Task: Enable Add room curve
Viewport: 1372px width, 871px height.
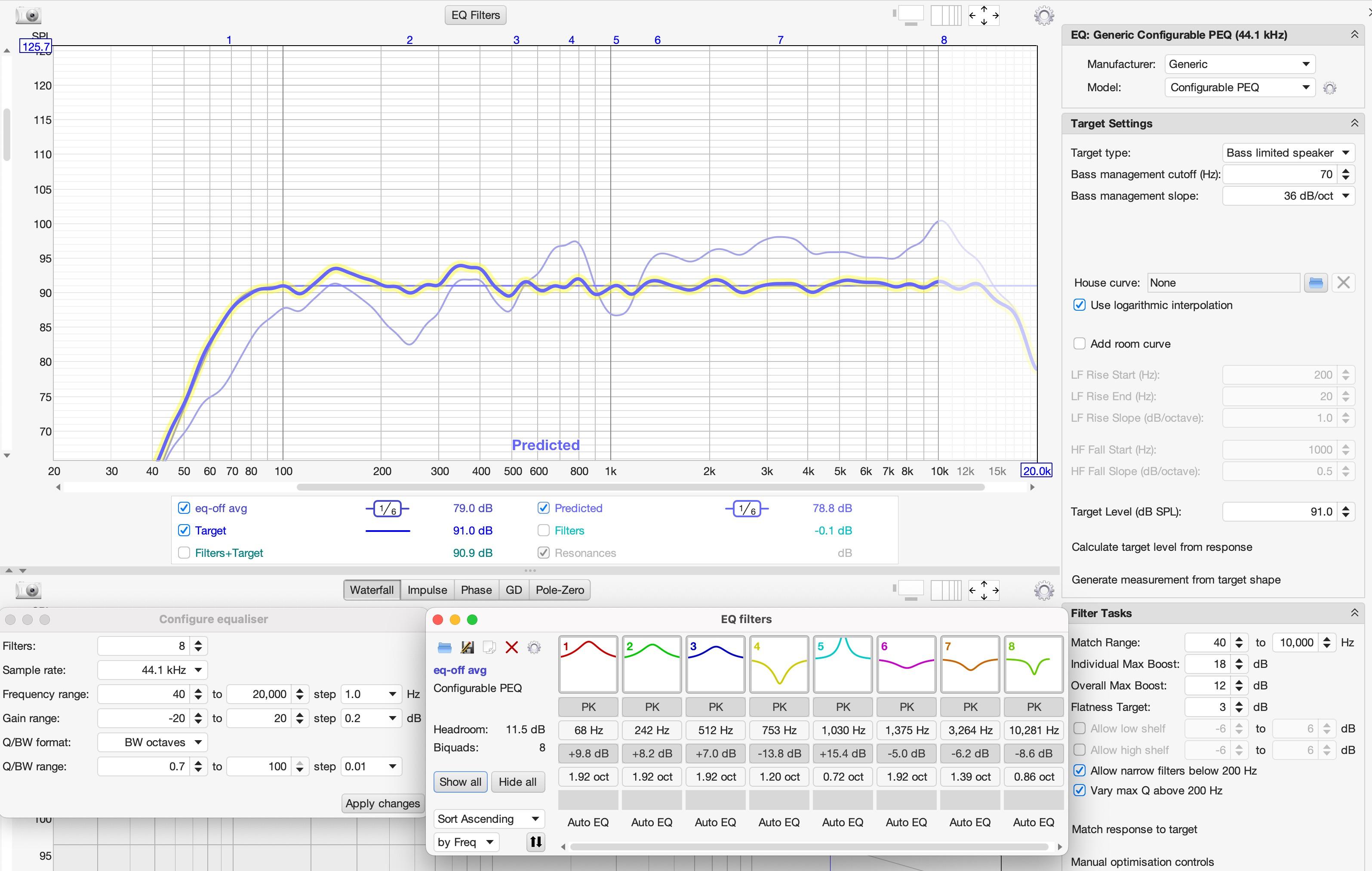Action: (1079, 344)
